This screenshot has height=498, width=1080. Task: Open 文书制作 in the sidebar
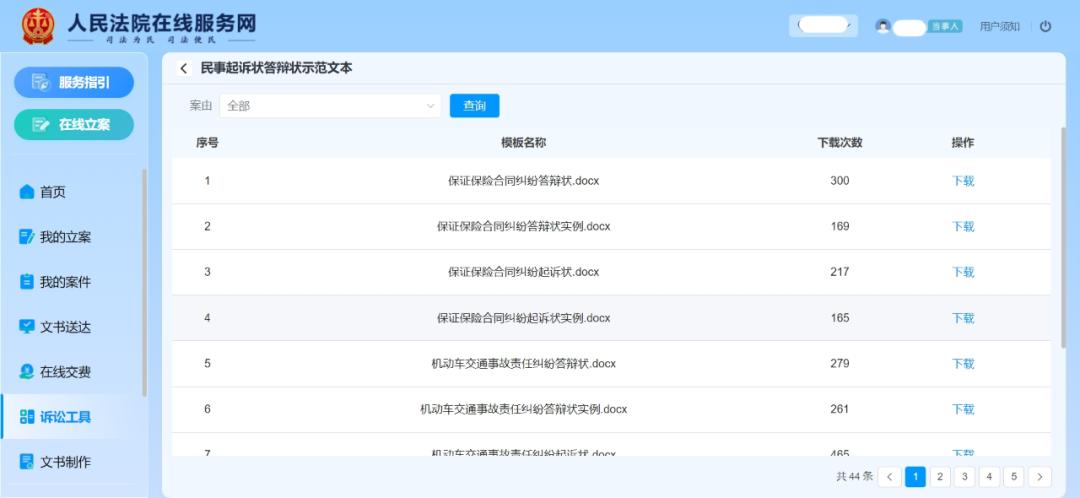coord(65,462)
